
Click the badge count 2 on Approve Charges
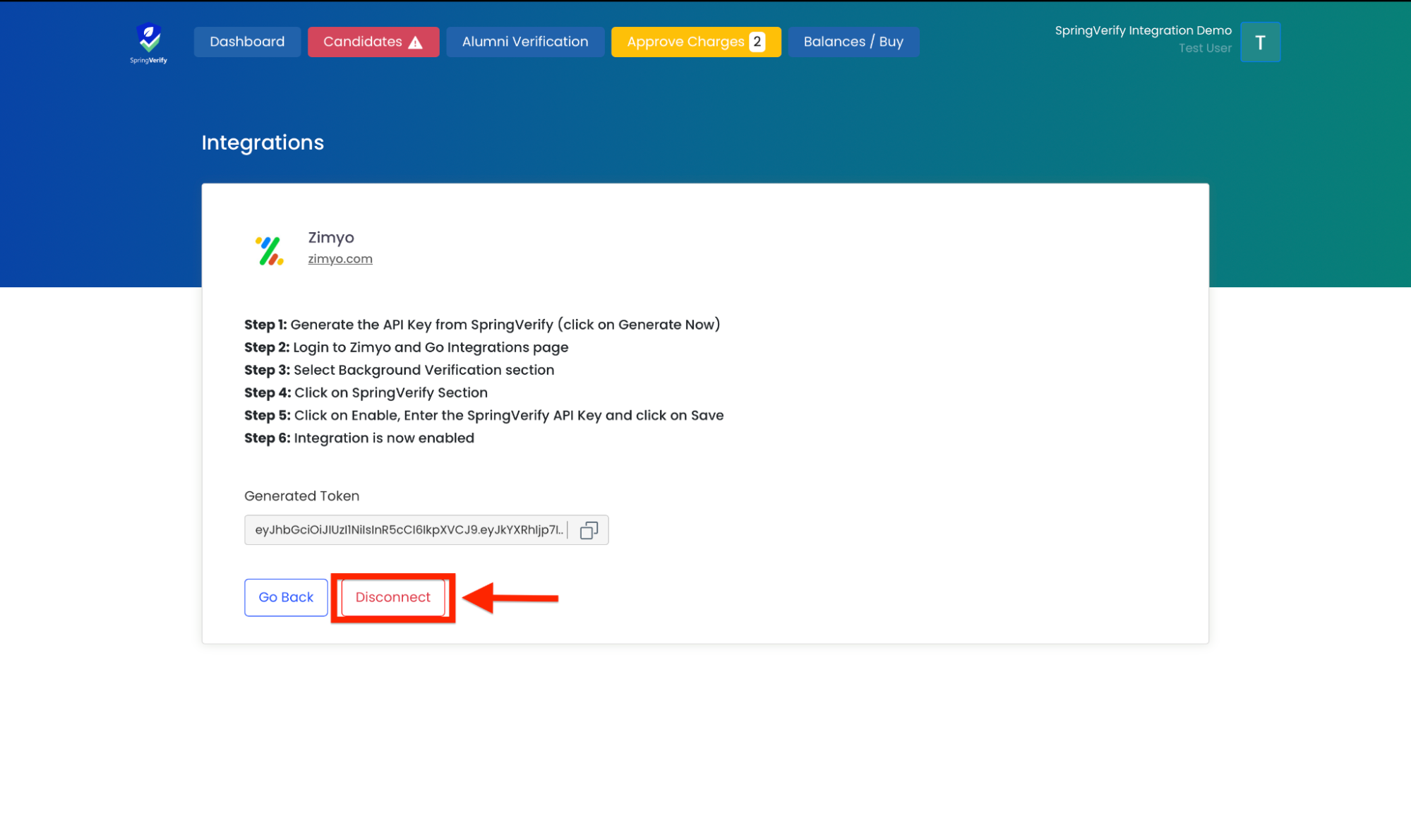pos(757,42)
